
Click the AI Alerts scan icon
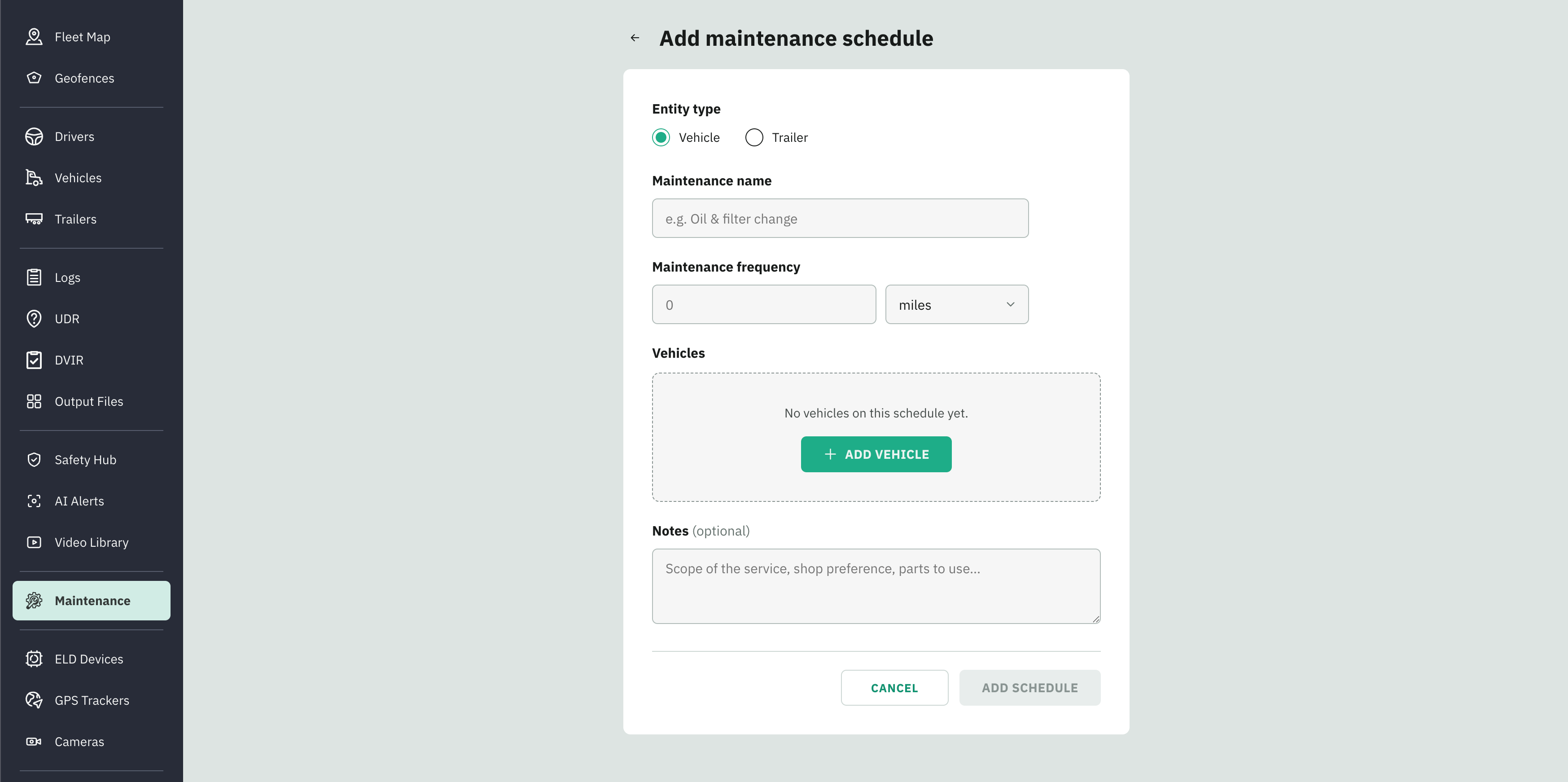click(34, 501)
